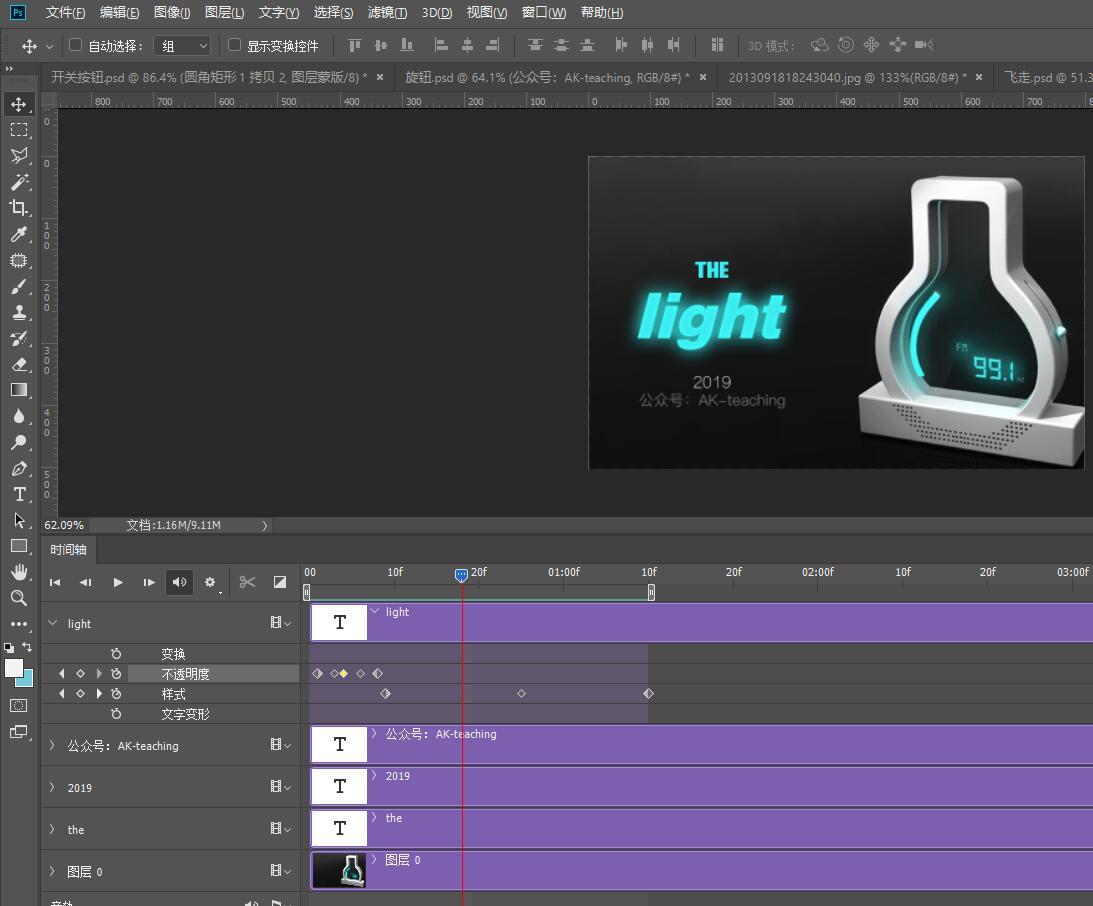Expand the 图层 0 track
This screenshot has width=1093, height=906.
pos(52,871)
